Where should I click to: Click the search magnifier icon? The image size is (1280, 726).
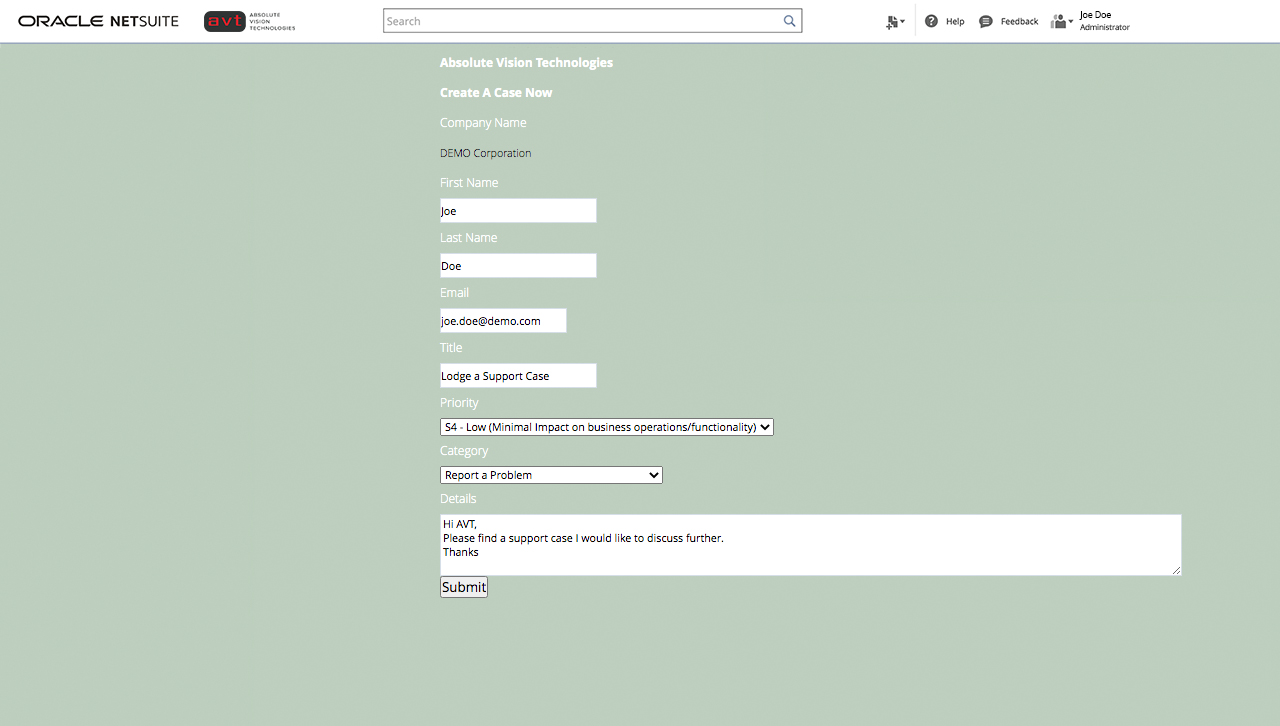(789, 20)
